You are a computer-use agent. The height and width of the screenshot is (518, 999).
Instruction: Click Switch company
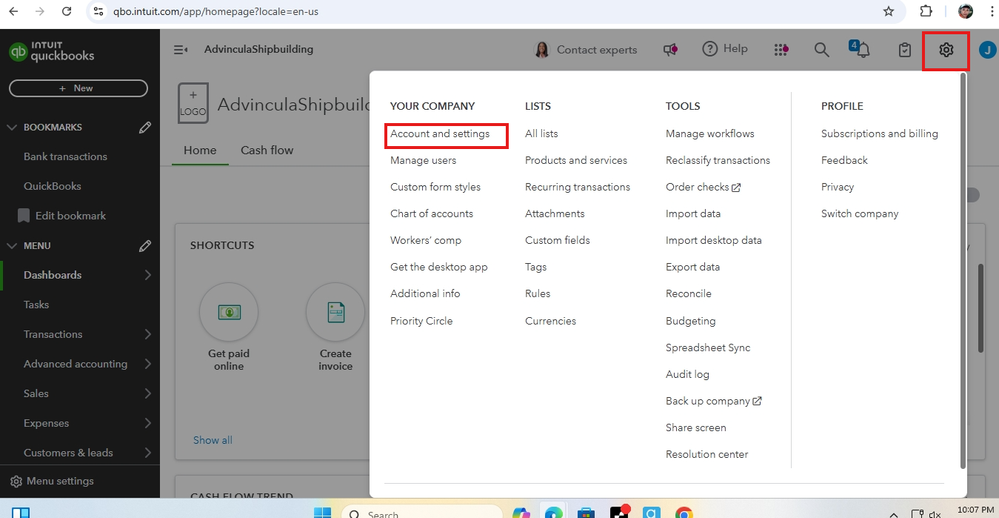point(859,214)
